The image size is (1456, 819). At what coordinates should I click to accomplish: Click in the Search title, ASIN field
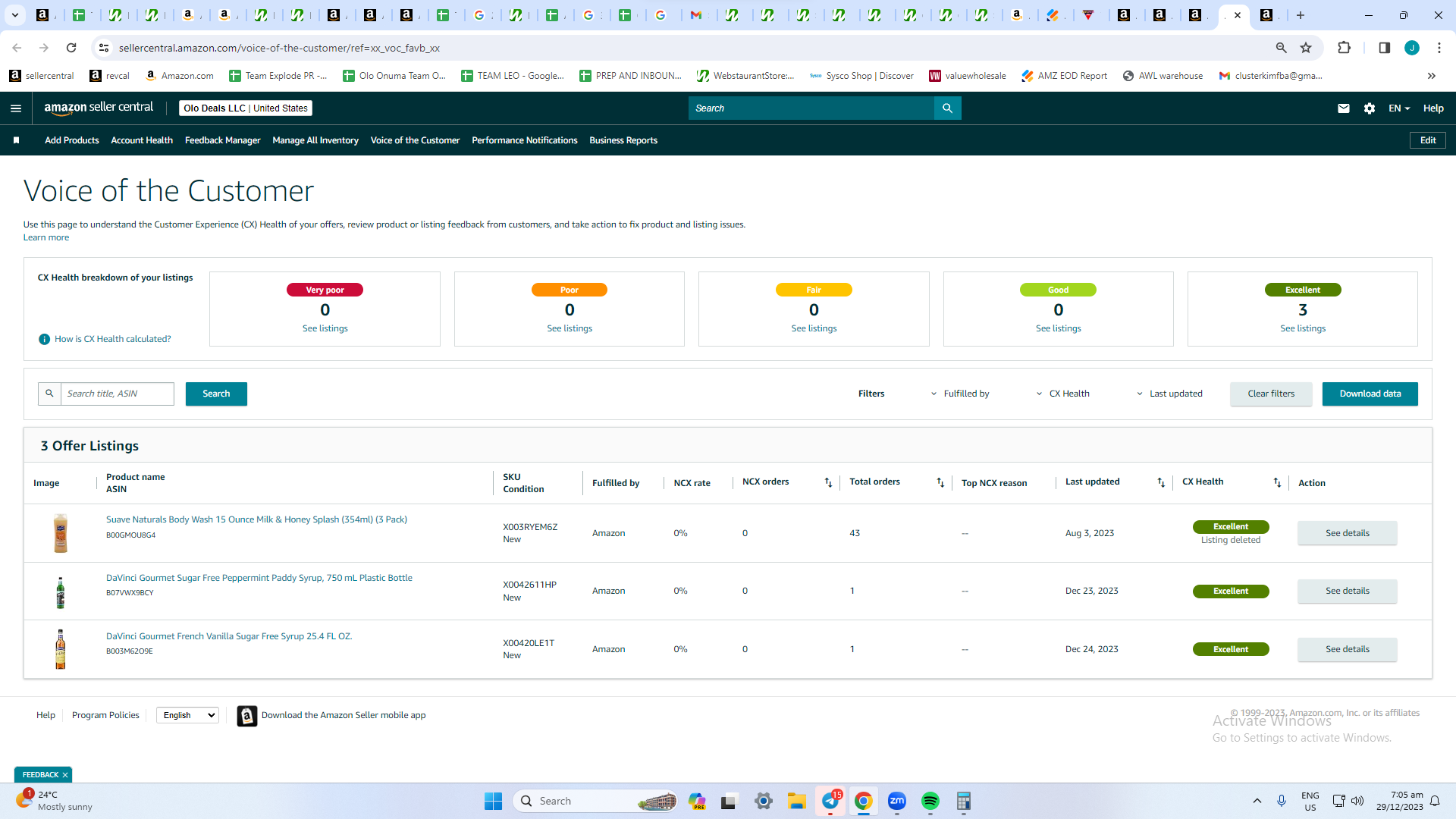(x=118, y=394)
